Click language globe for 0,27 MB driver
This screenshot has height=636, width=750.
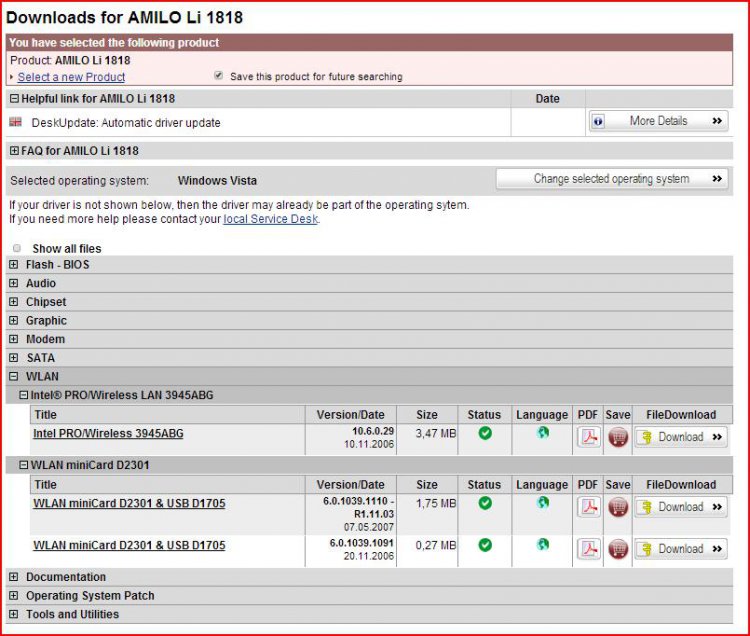pyautogui.click(x=542, y=544)
